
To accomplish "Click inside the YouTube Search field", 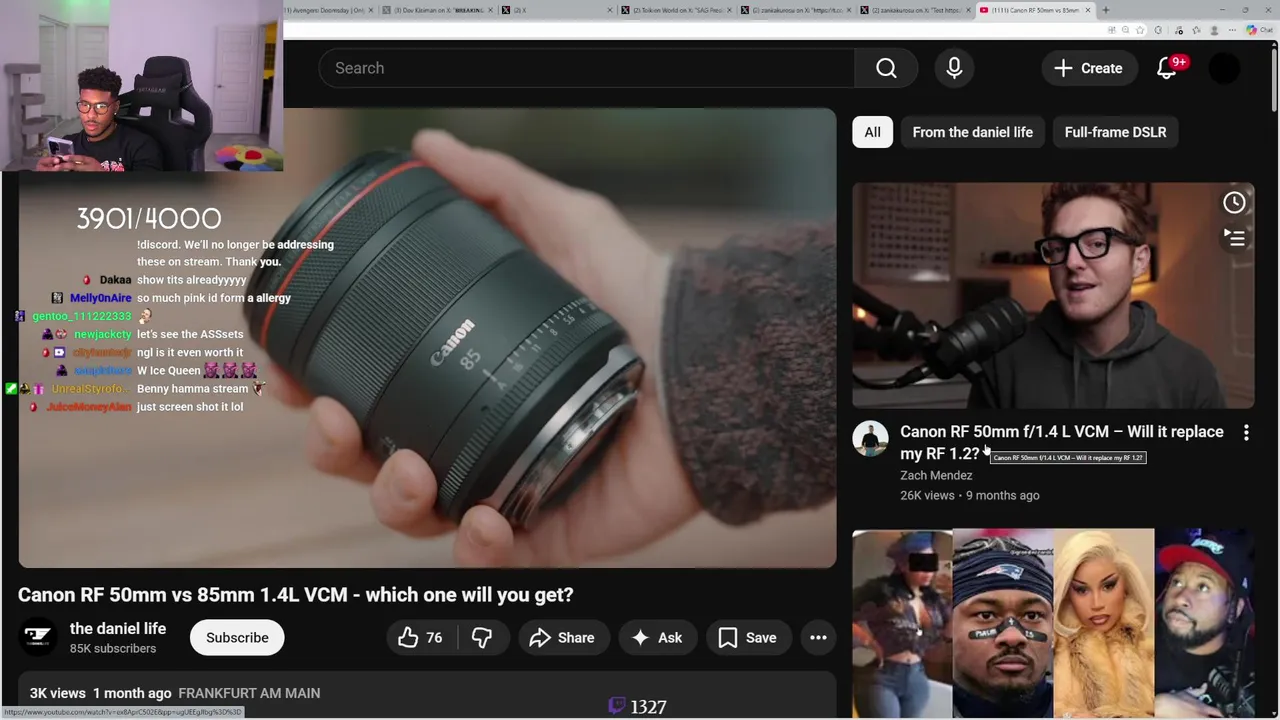I will (x=586, y=68).
